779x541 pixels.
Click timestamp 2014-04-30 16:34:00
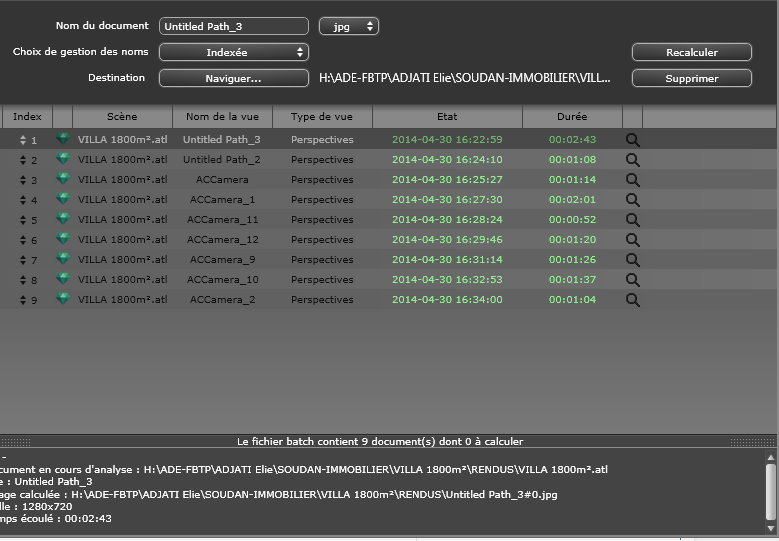point(447,300)
